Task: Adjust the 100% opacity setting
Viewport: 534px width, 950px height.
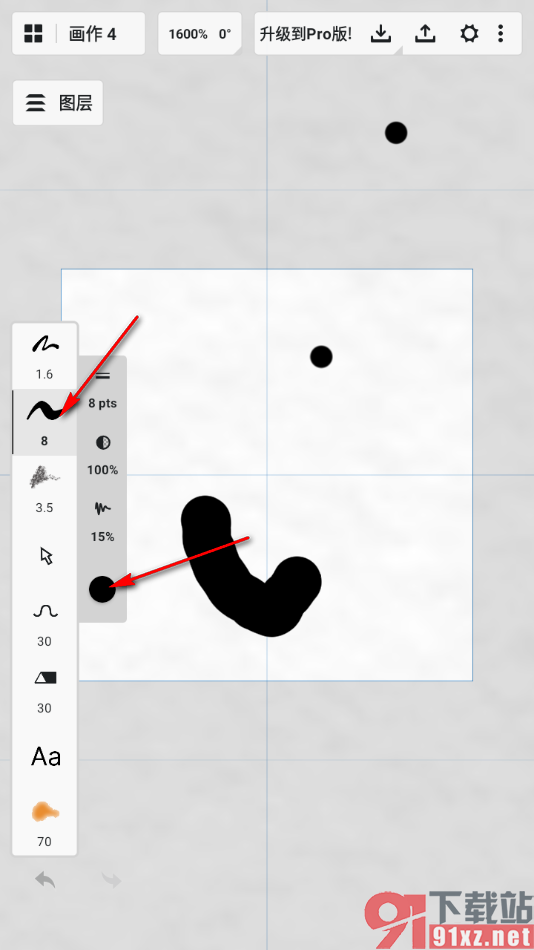Action: 102,456
